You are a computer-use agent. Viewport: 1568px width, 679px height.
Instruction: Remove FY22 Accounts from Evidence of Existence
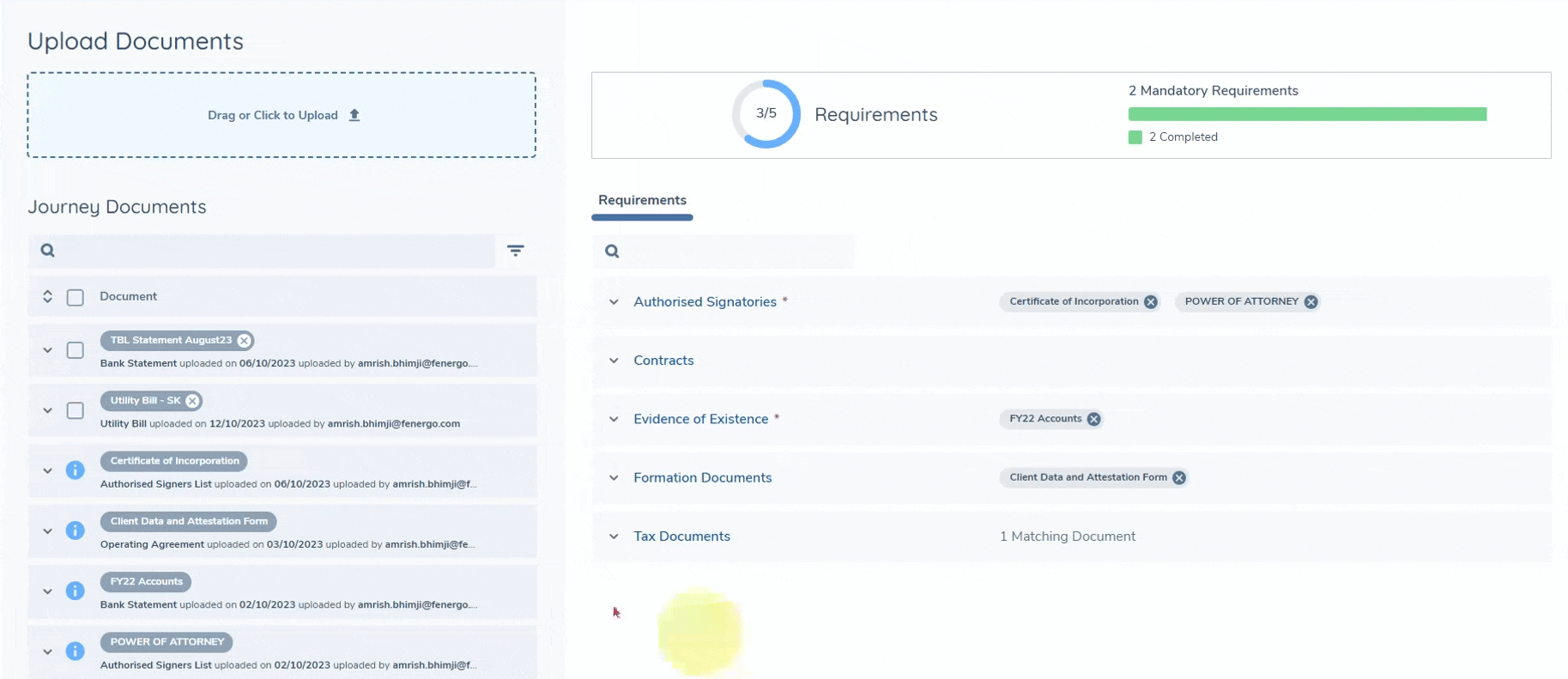tap(1093, 419)
